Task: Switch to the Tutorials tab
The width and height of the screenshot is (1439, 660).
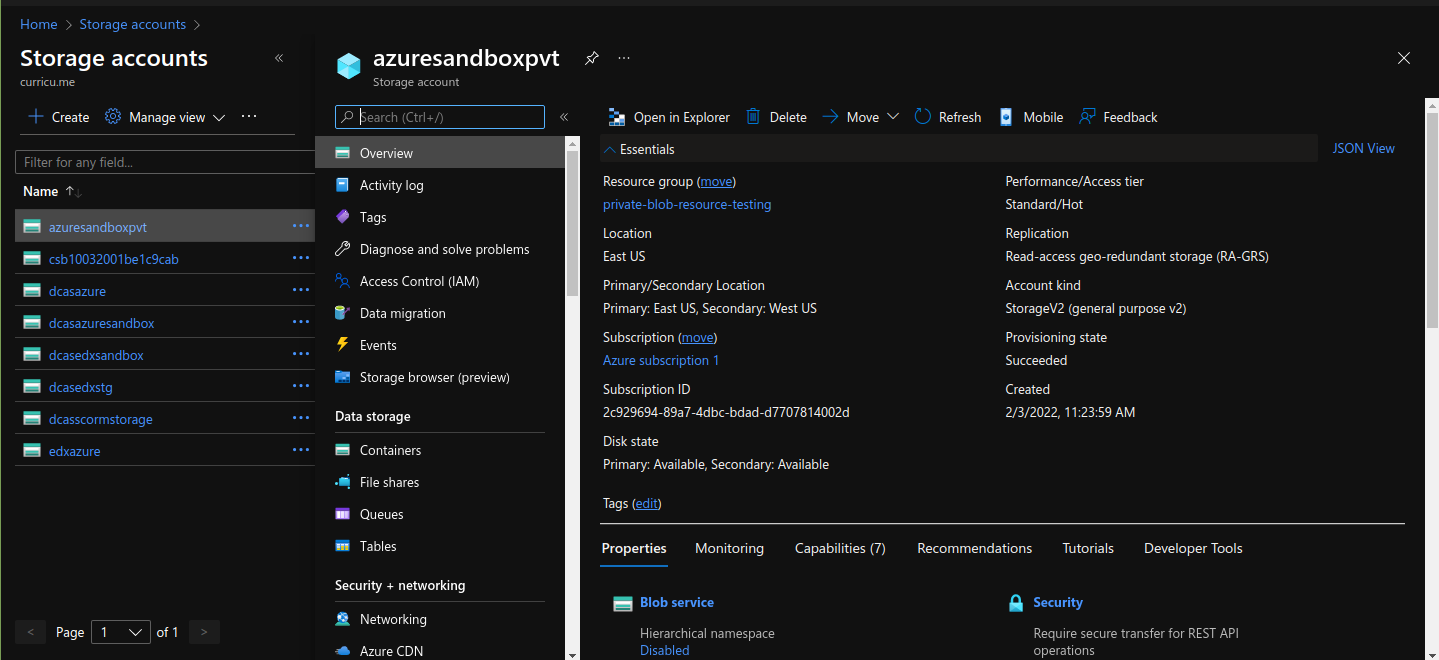Action: pyautogui.click(x=1088, y=548)
